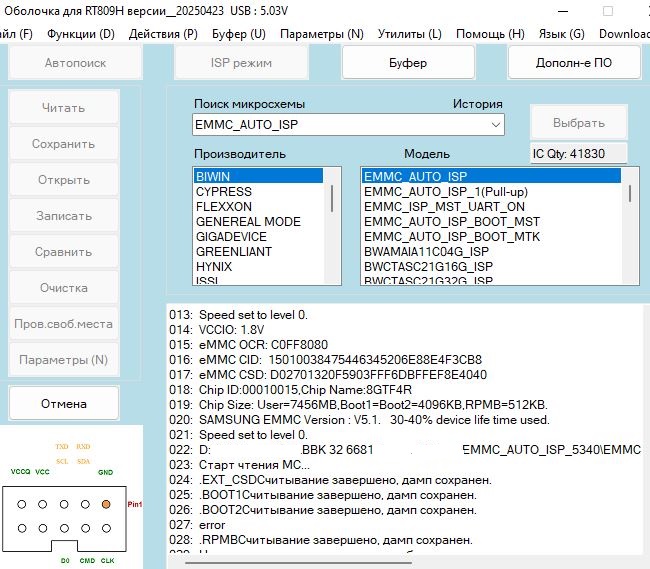This screenshot has height=569, width=650.
Task: Select BWAMAIA11C04G_ISP model
Action: (x=491, y=252)
